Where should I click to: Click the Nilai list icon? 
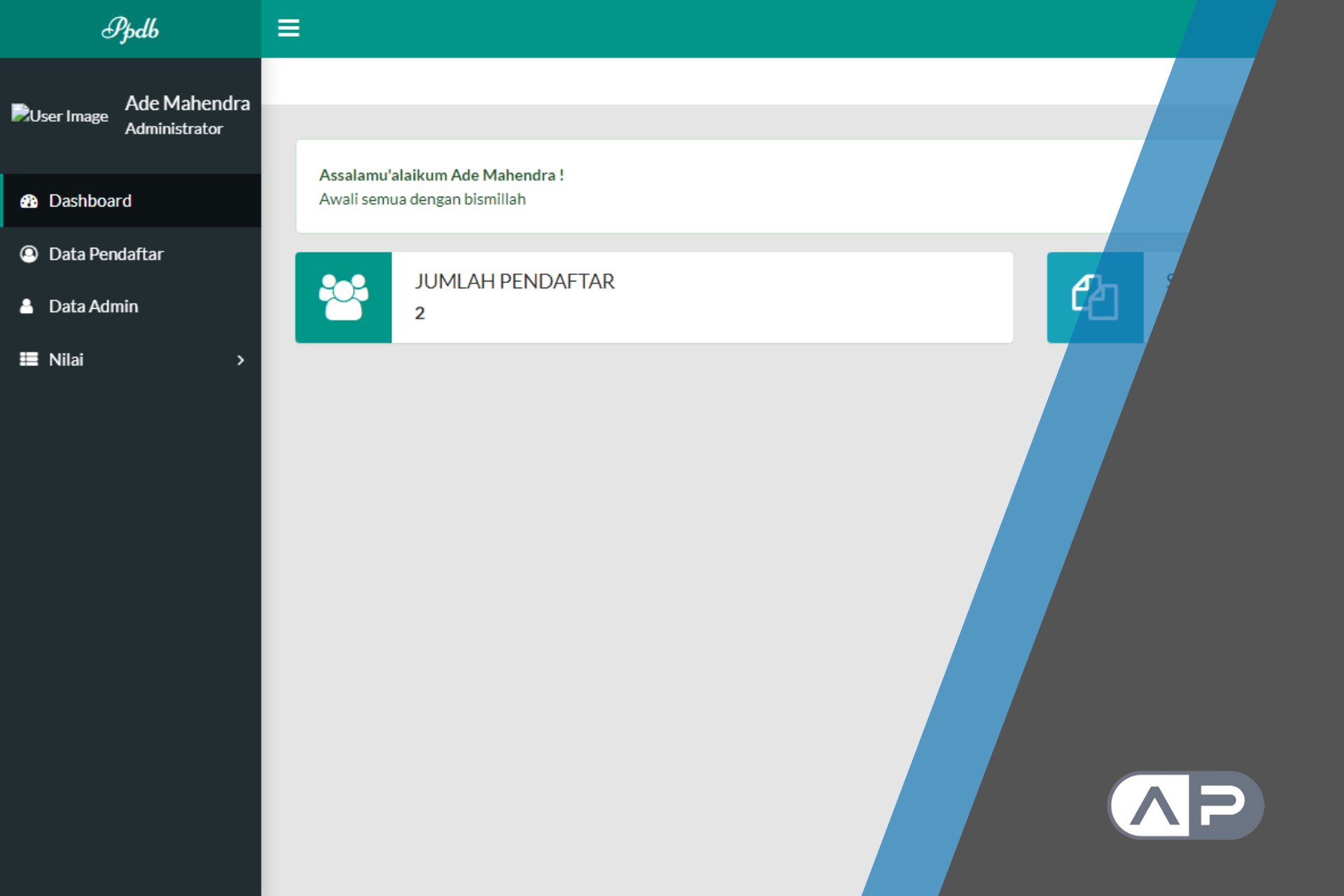tap(29, 359)
